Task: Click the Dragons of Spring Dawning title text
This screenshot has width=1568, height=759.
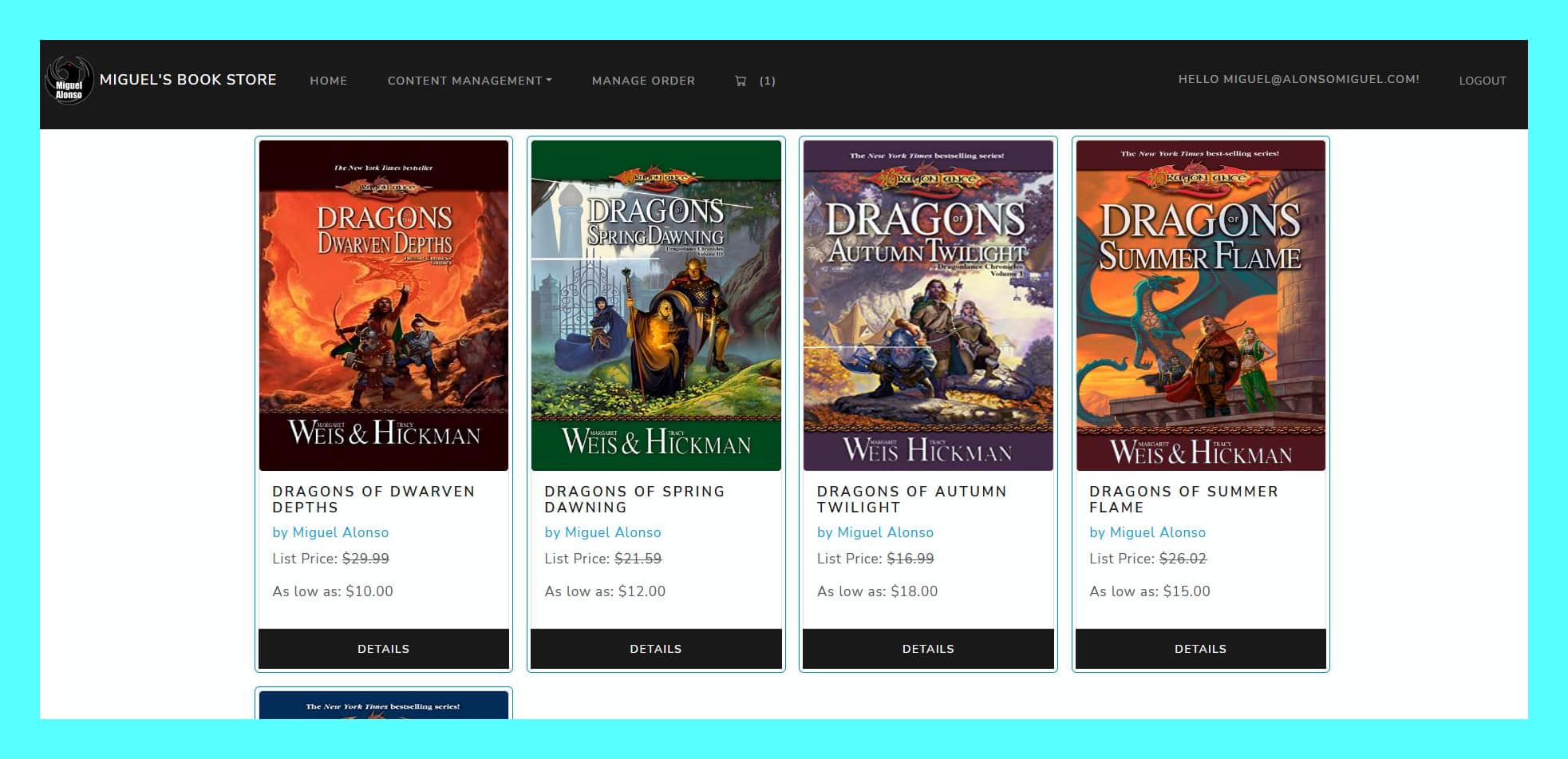Action: point(634,499)
